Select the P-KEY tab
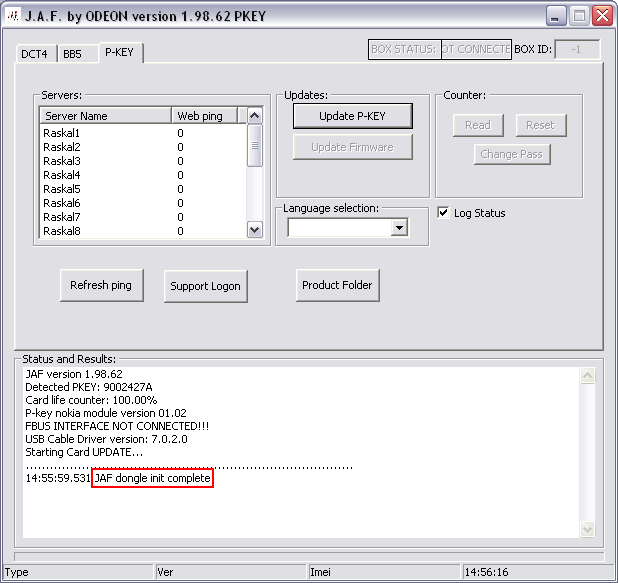Viewport: 618px width, 583px height. [x=119, y=52]
